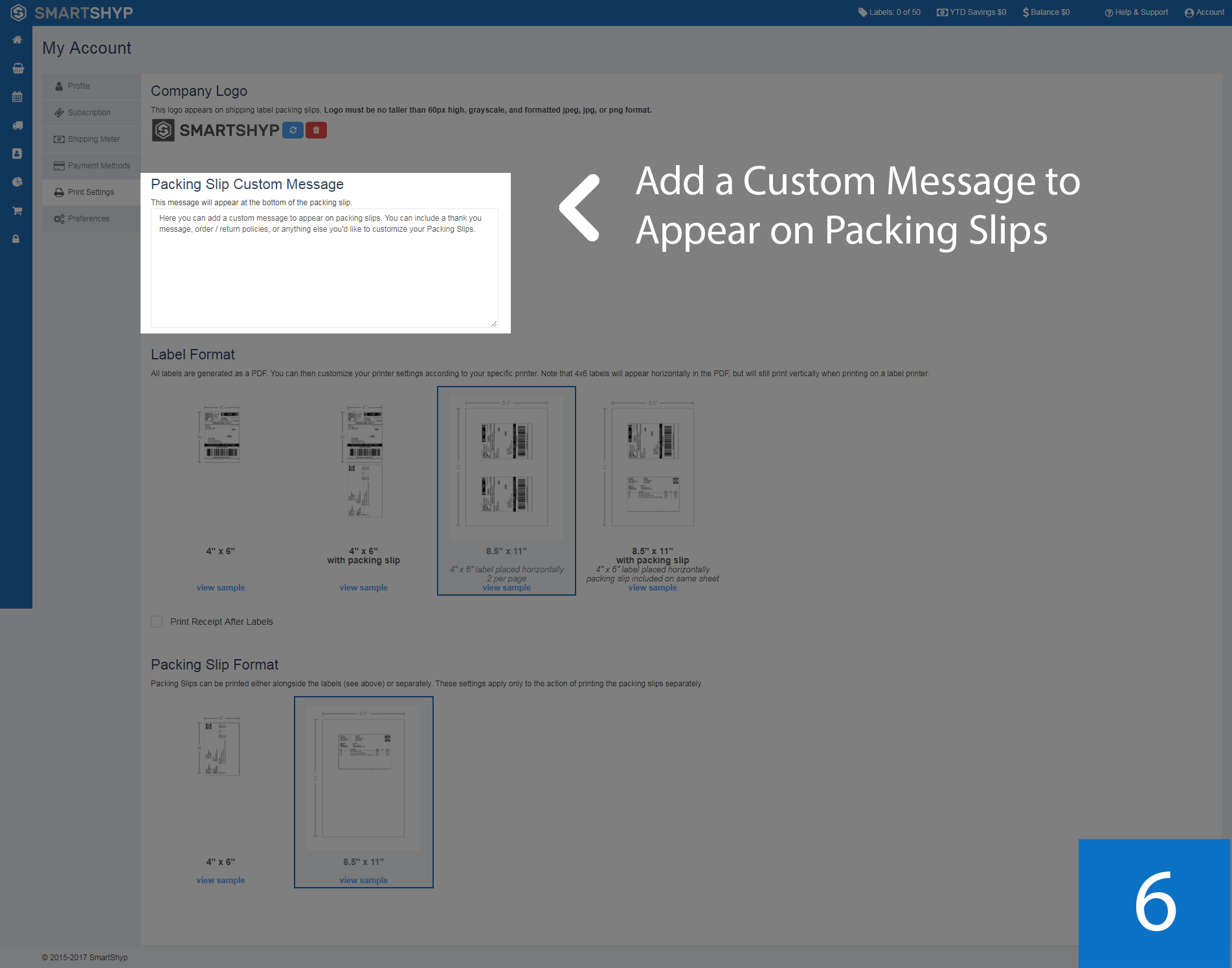Image resolution: width=1232 pixels, height=968 pixels.
Task: Click Labels: 0 of 50 counter
Action: (889, 12)
